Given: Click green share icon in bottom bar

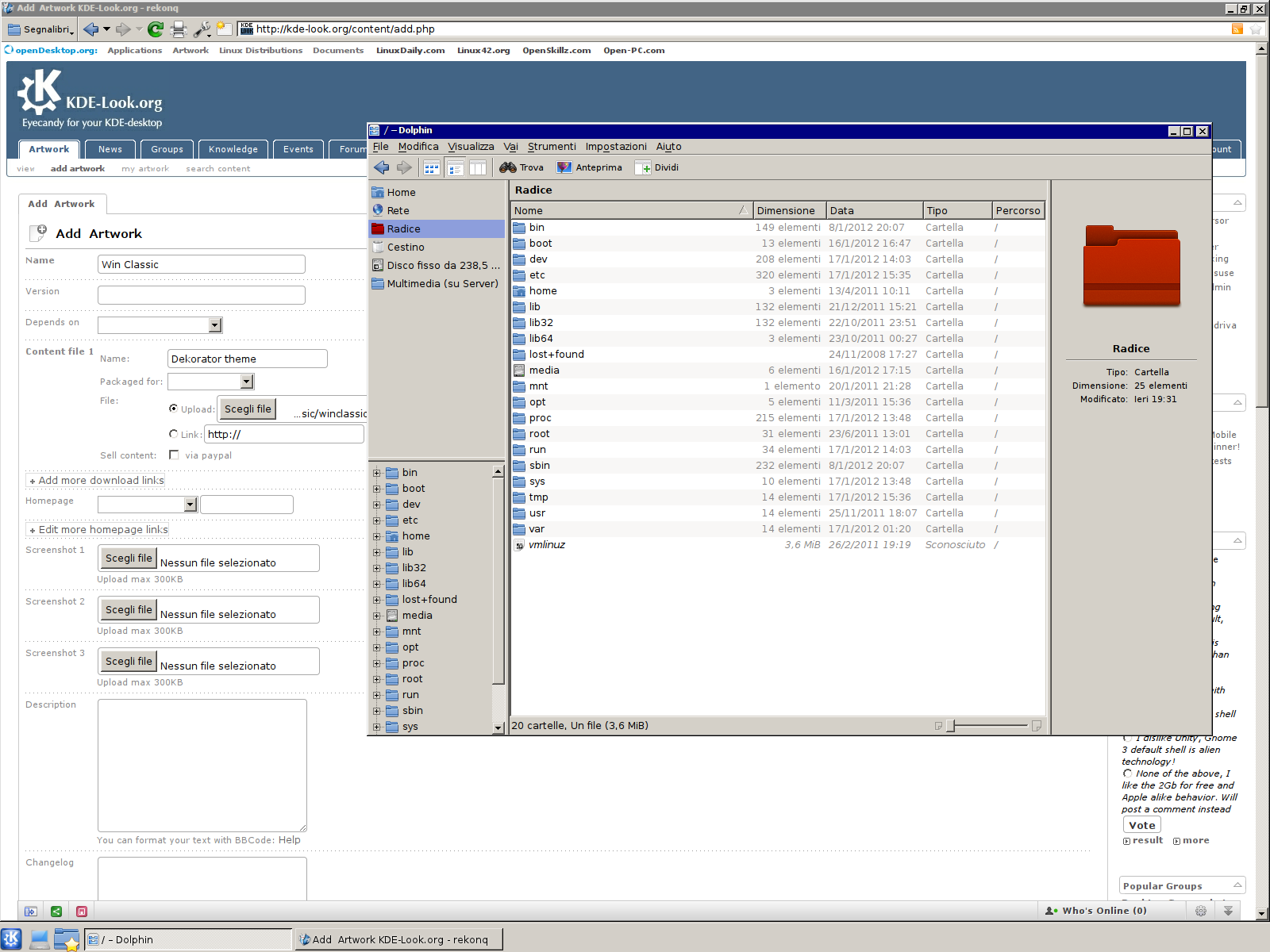Looking at the screenshot, I should click(56, 912).
